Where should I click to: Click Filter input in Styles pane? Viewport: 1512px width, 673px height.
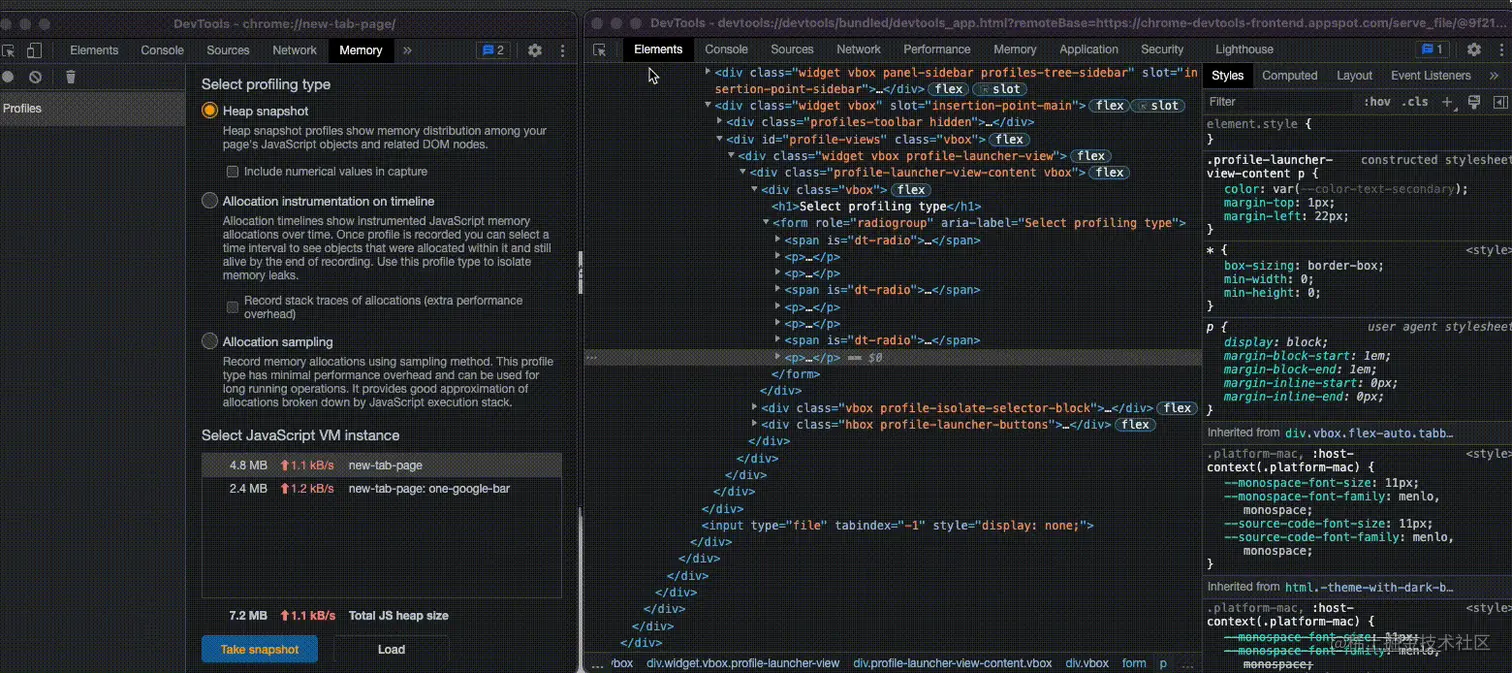click(1280, 102)
